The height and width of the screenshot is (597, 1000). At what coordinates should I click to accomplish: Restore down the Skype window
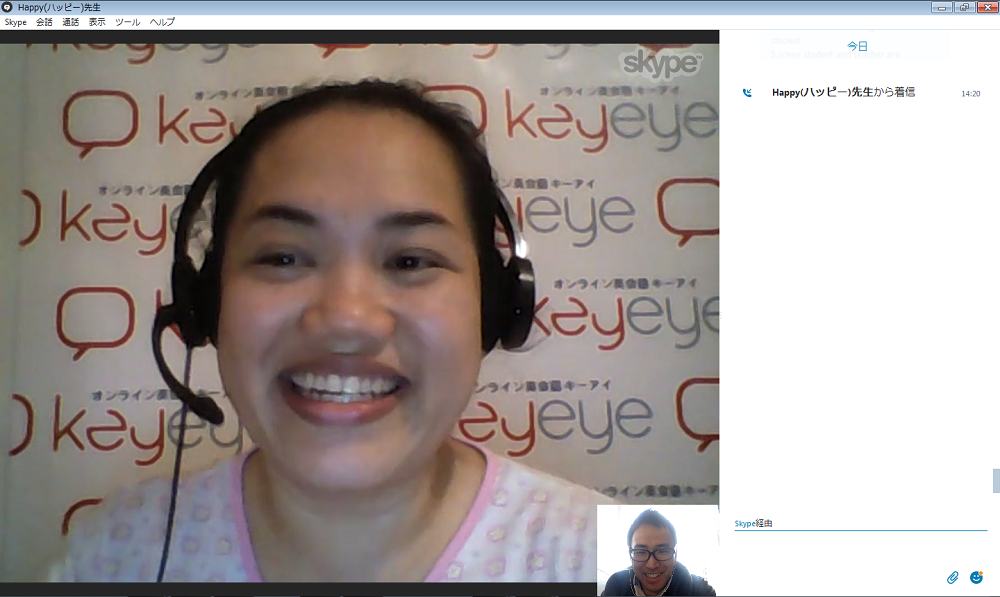click(x=964, y=7)
